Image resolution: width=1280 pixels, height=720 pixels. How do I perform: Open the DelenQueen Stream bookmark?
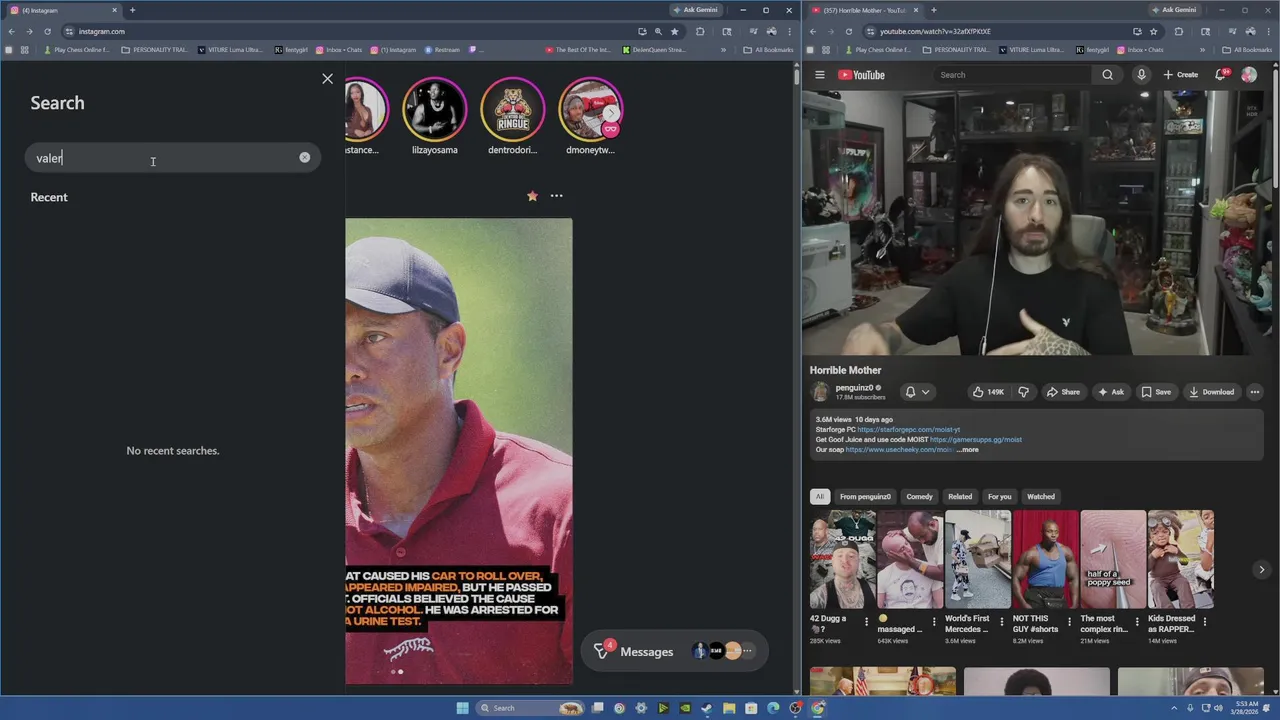click(654, 49)
